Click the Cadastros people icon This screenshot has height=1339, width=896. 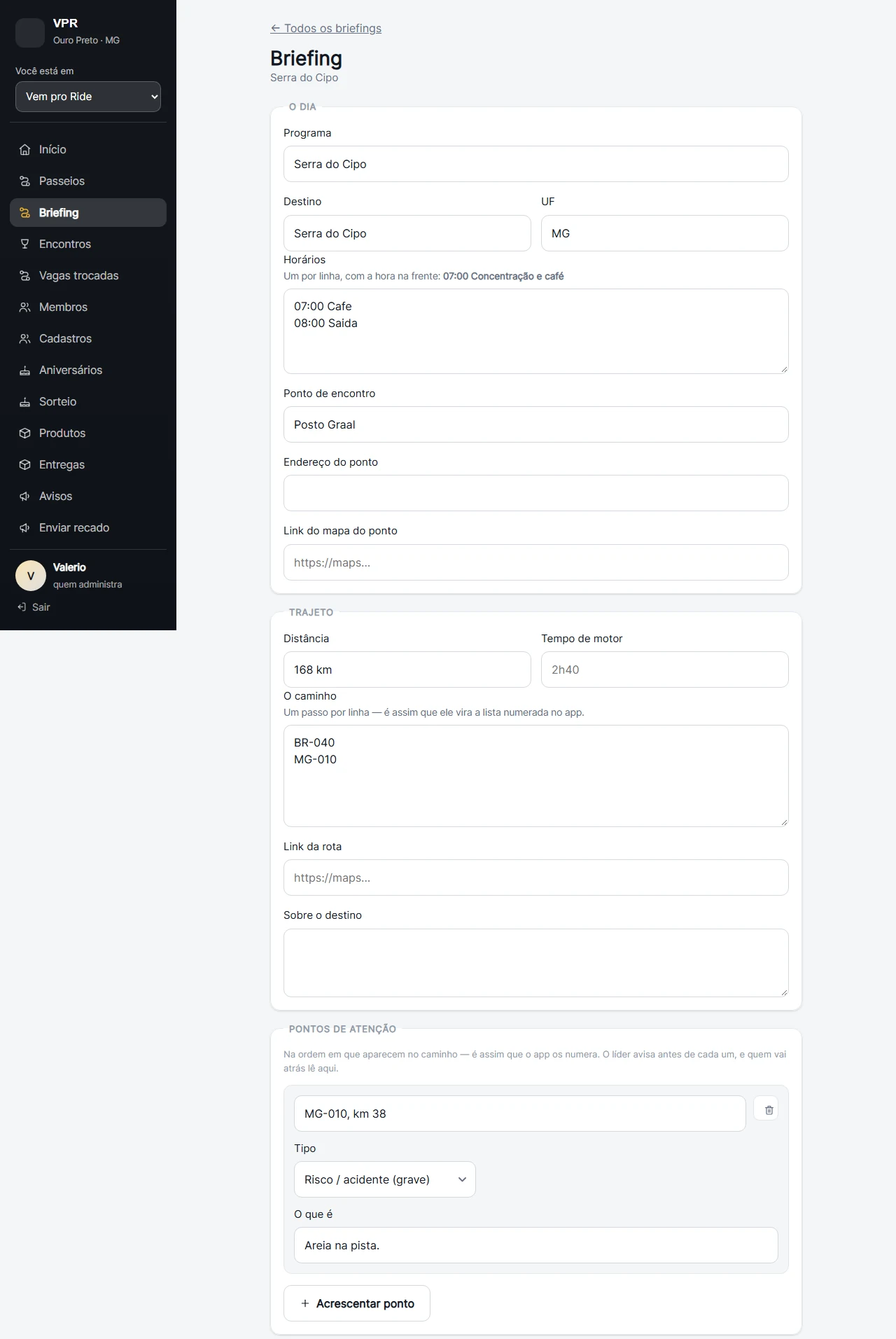coord(24,339)
